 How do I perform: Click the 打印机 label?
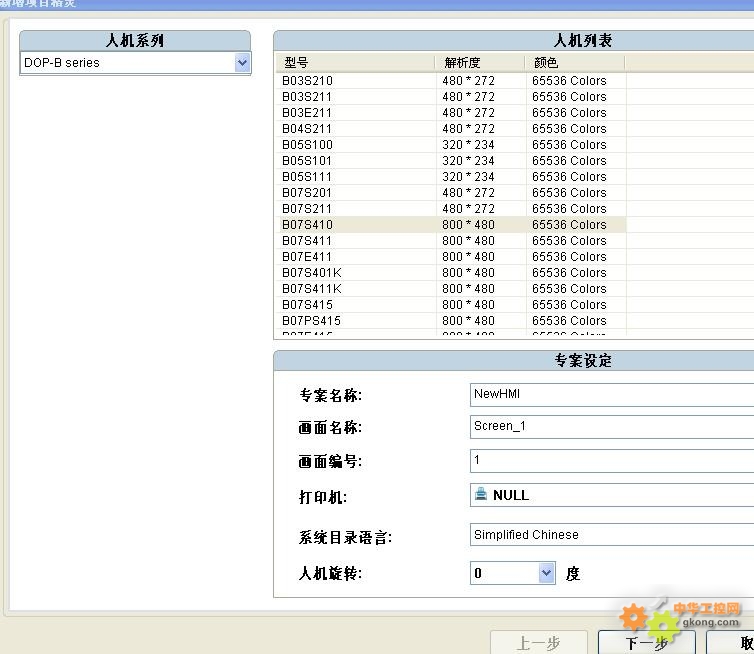(323, 497)
